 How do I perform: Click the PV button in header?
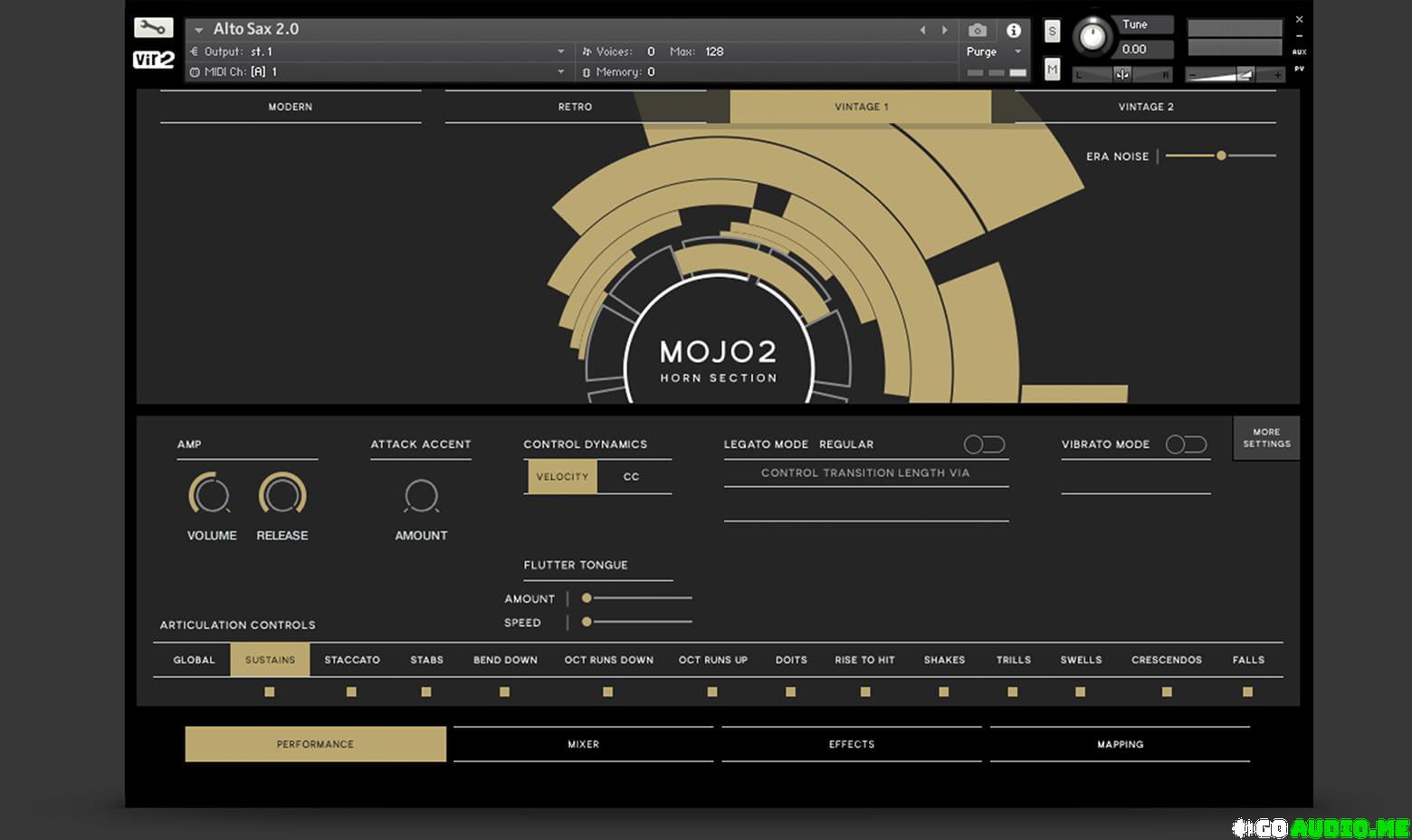(x=1299, y=69)
